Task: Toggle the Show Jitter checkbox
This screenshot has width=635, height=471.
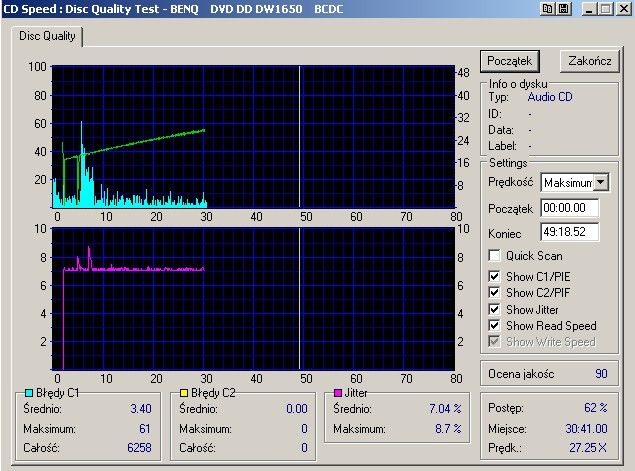Action: pos(494,309)
